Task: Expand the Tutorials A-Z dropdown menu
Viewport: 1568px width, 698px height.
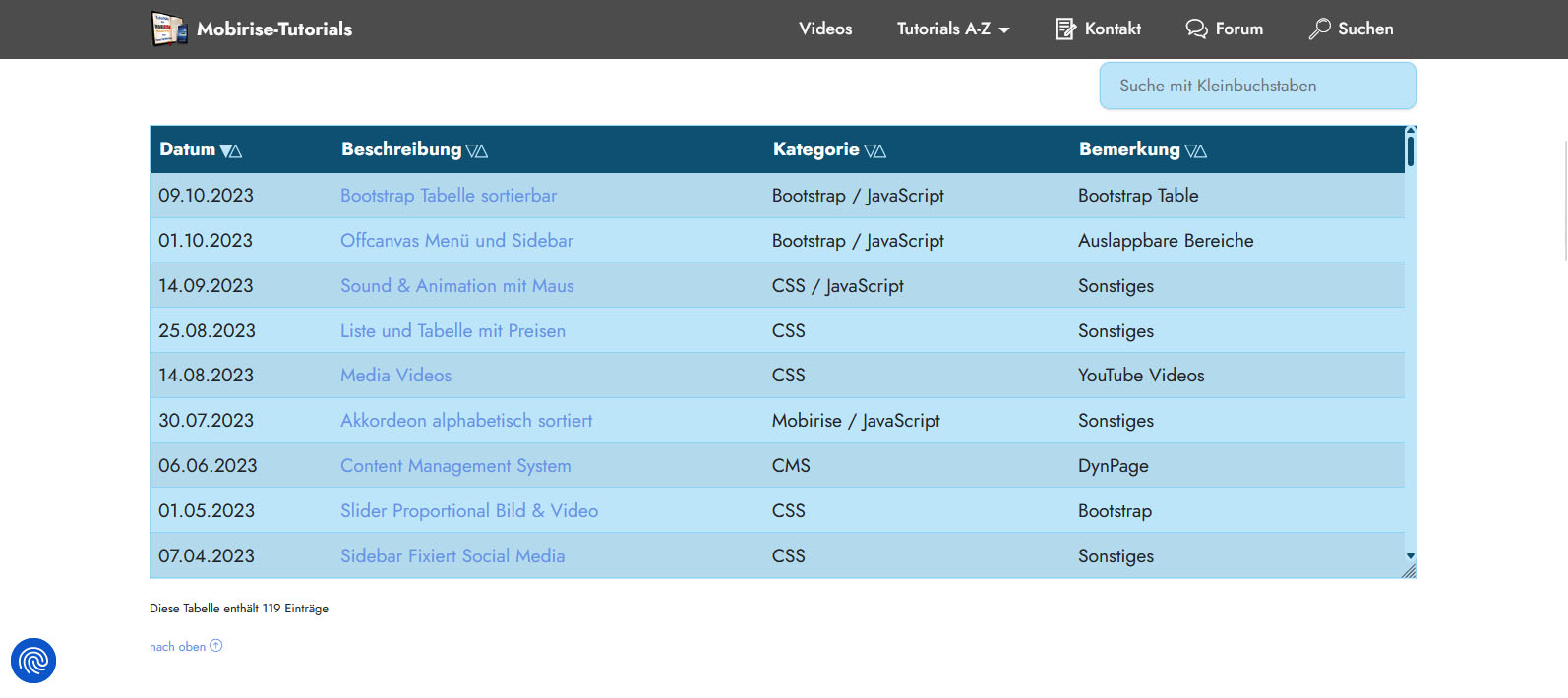Action: (x=952, y=29)
